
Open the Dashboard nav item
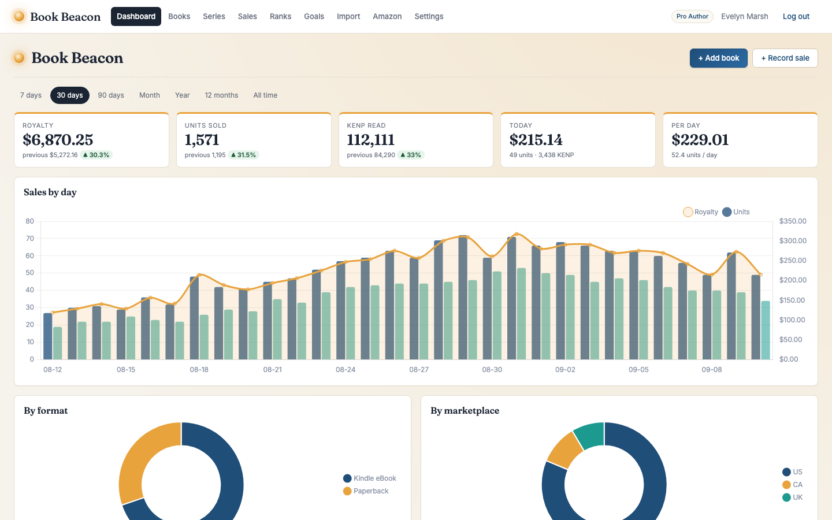pos(136,16)
